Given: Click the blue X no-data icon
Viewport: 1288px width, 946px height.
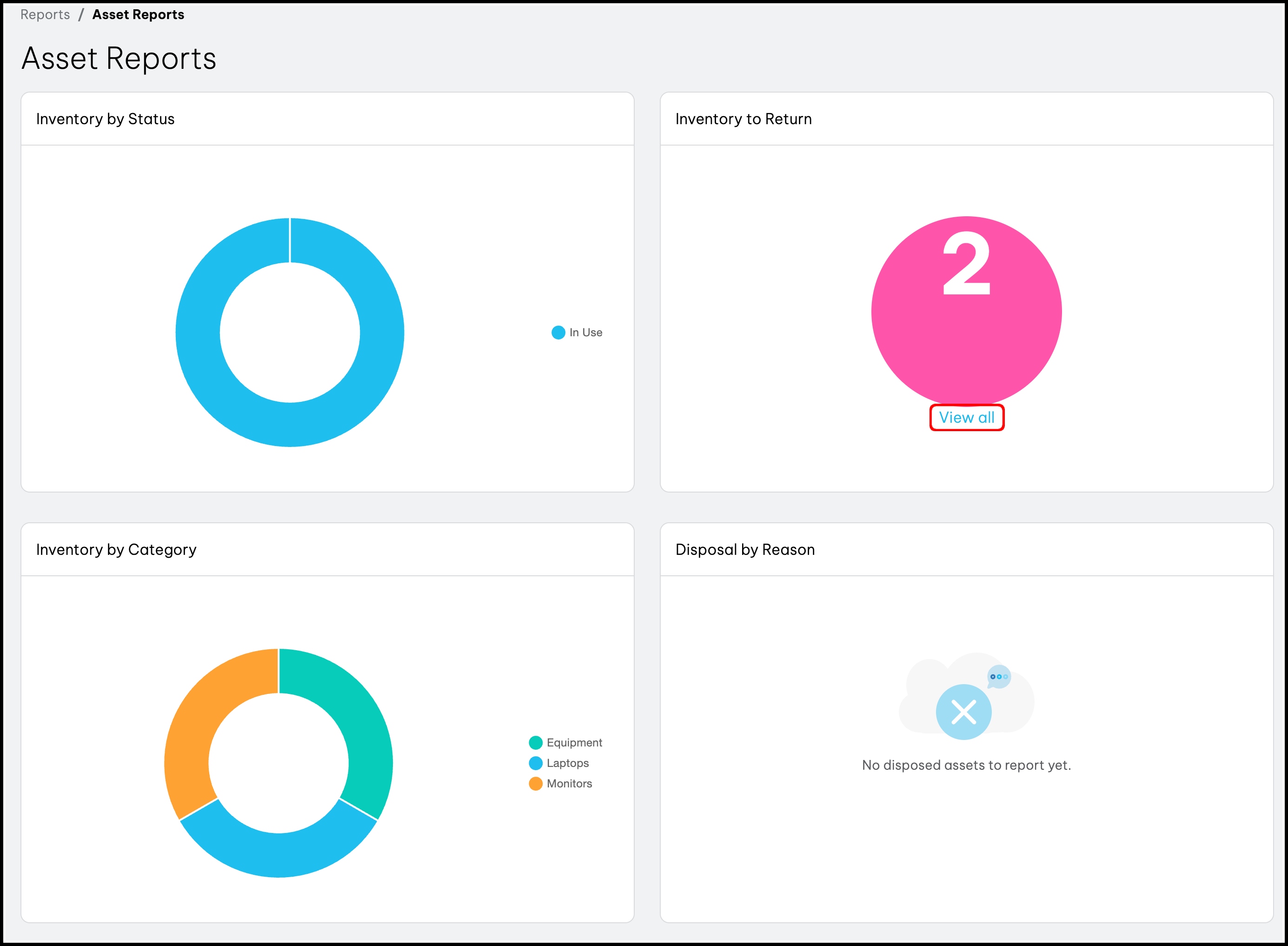Looking at the screenshot, I should pos(963,713).
